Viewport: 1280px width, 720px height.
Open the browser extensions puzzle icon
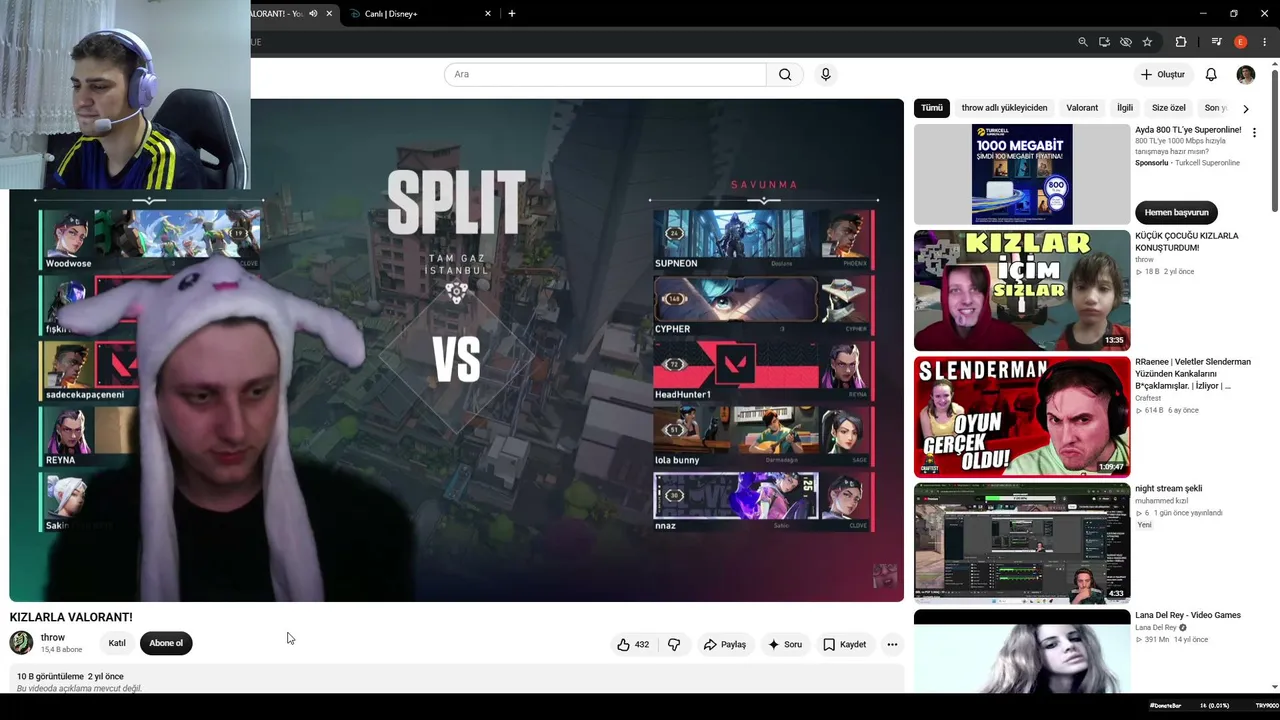[x=1181, y=42]
